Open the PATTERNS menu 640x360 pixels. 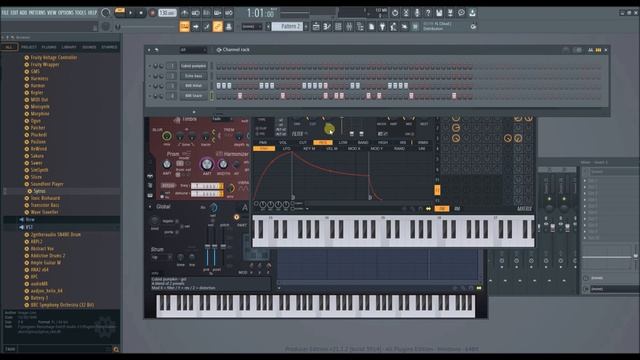click(x=37, y=13)
